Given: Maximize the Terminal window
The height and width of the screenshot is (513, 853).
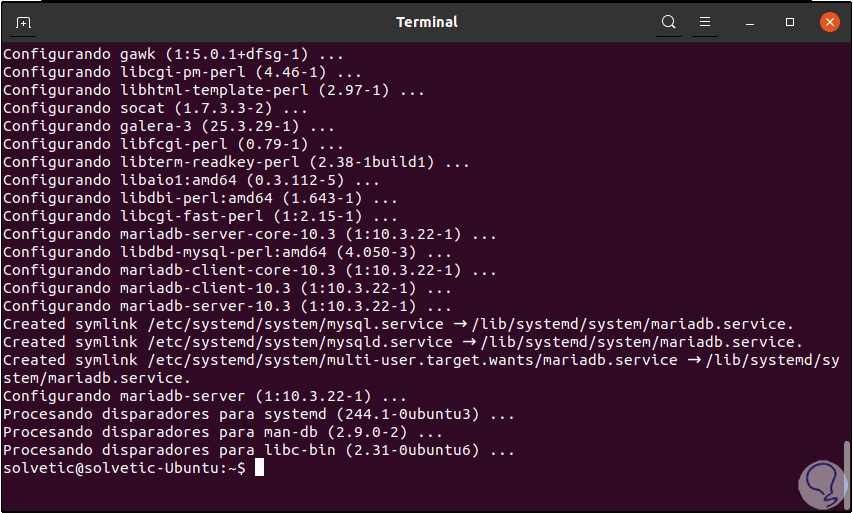Looking at the screenshot, I should tap(790, 22).
